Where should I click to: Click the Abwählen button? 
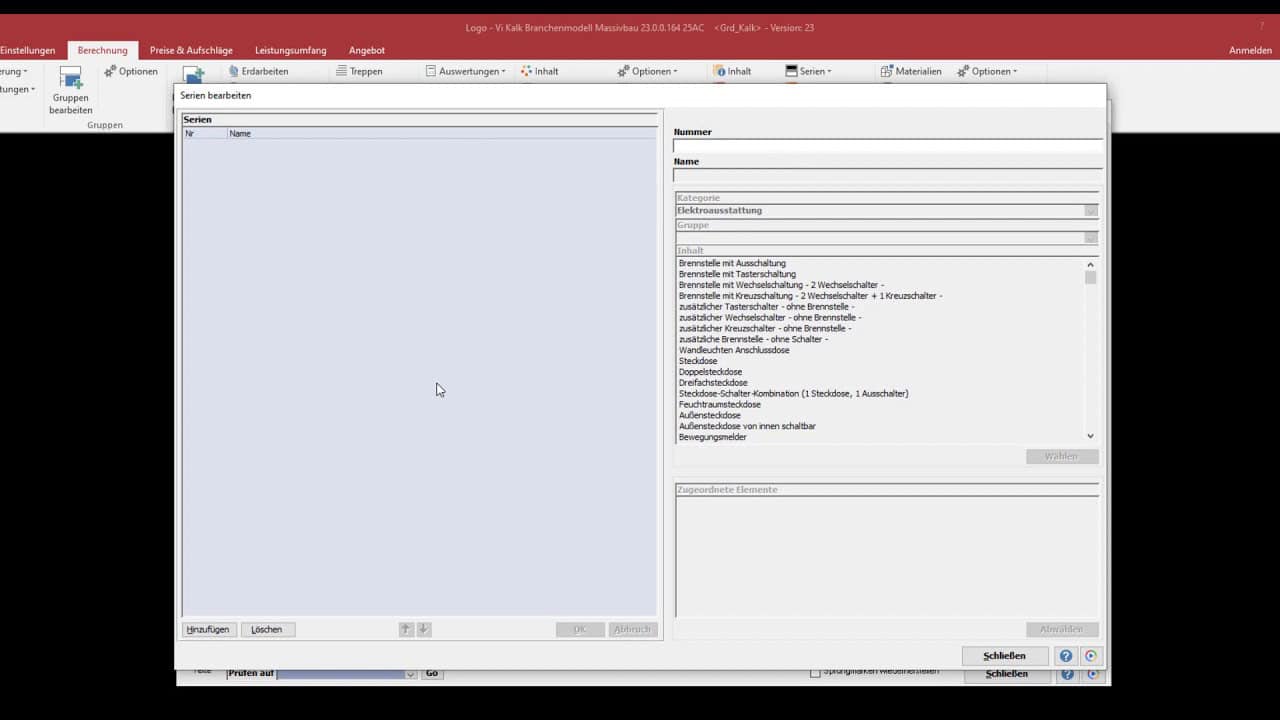[1062, 629]
